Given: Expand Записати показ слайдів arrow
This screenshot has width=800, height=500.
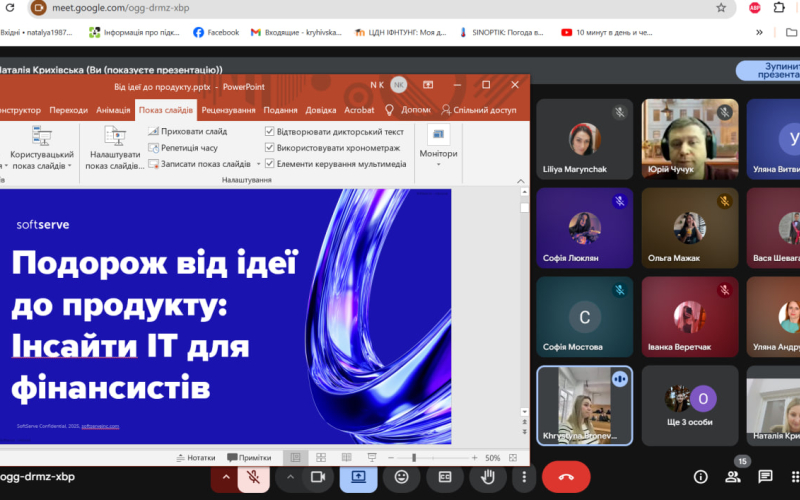Looking at the screenshot, I should (x=257, y=164).
